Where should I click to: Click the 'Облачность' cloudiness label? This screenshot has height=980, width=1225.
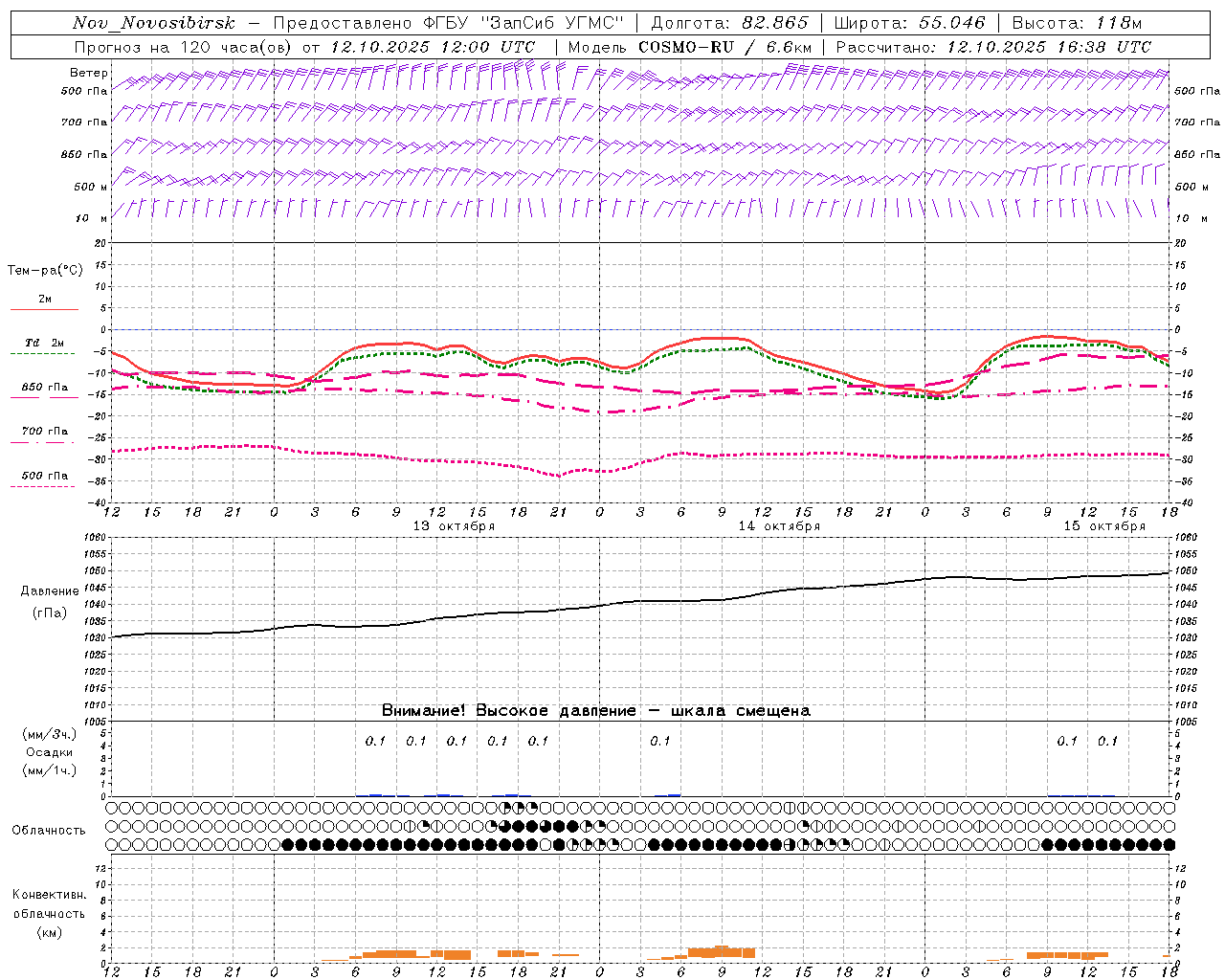(49, 830)
